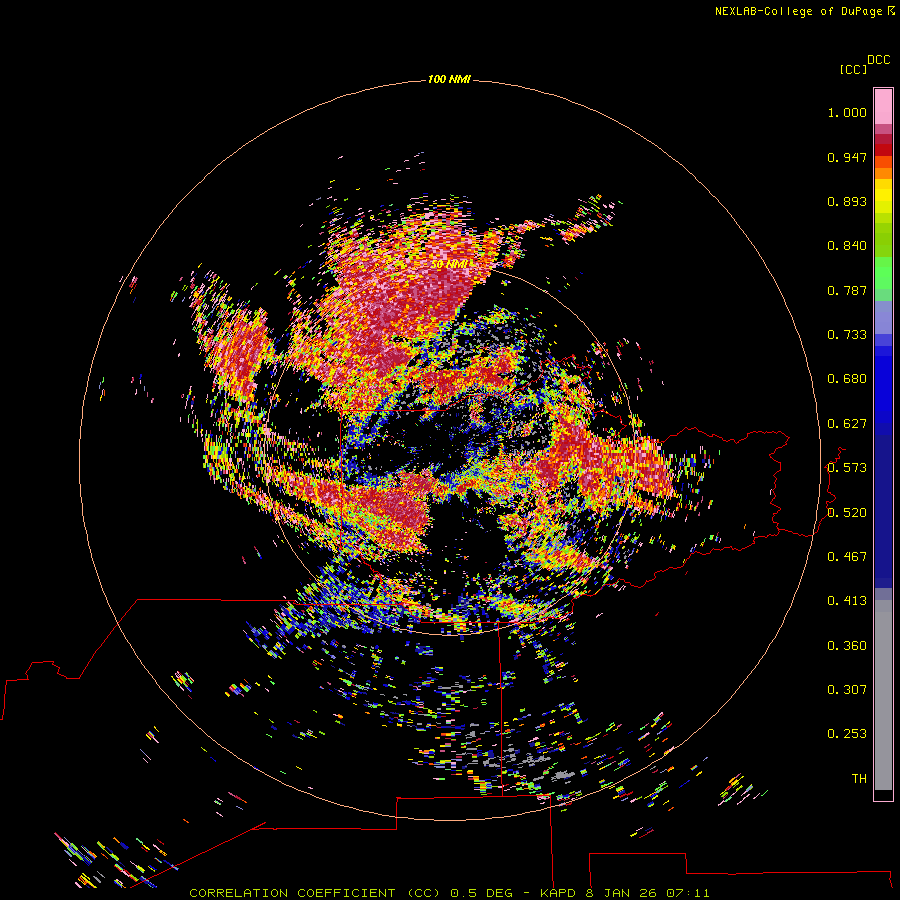This screenshot has height=900, width=900.
Task: Click the 50 NMI range ring label
Action: (x=450, y=264)
